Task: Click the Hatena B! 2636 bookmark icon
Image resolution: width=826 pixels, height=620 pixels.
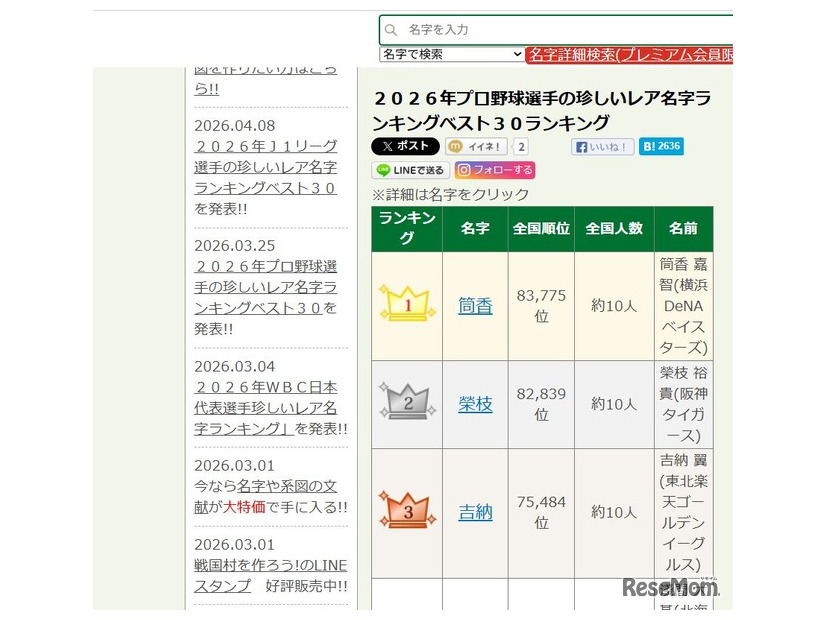Action: 663,146
